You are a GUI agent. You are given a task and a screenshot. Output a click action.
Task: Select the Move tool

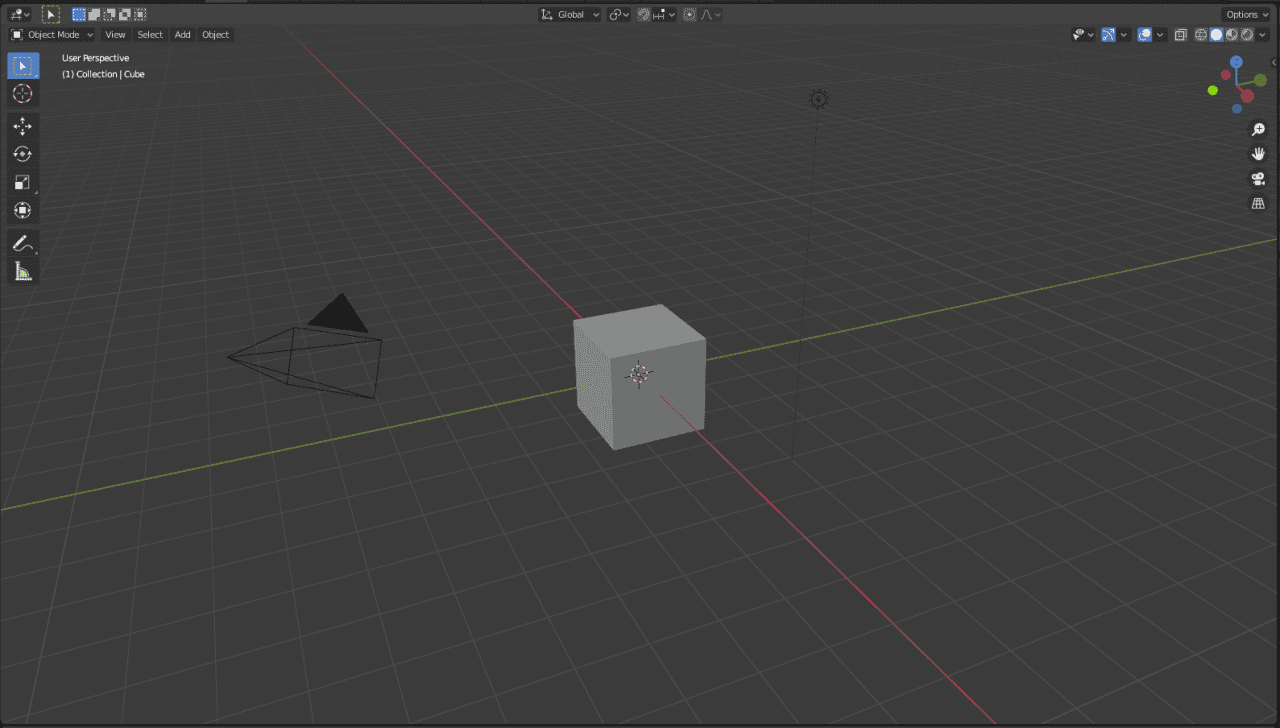tap(22, 126)
